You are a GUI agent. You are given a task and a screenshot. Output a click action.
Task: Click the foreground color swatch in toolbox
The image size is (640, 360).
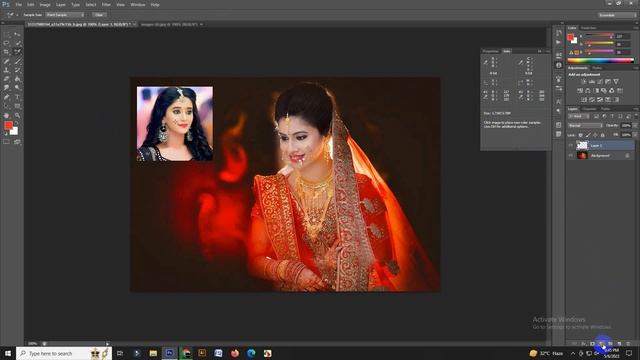pos(9,126)
